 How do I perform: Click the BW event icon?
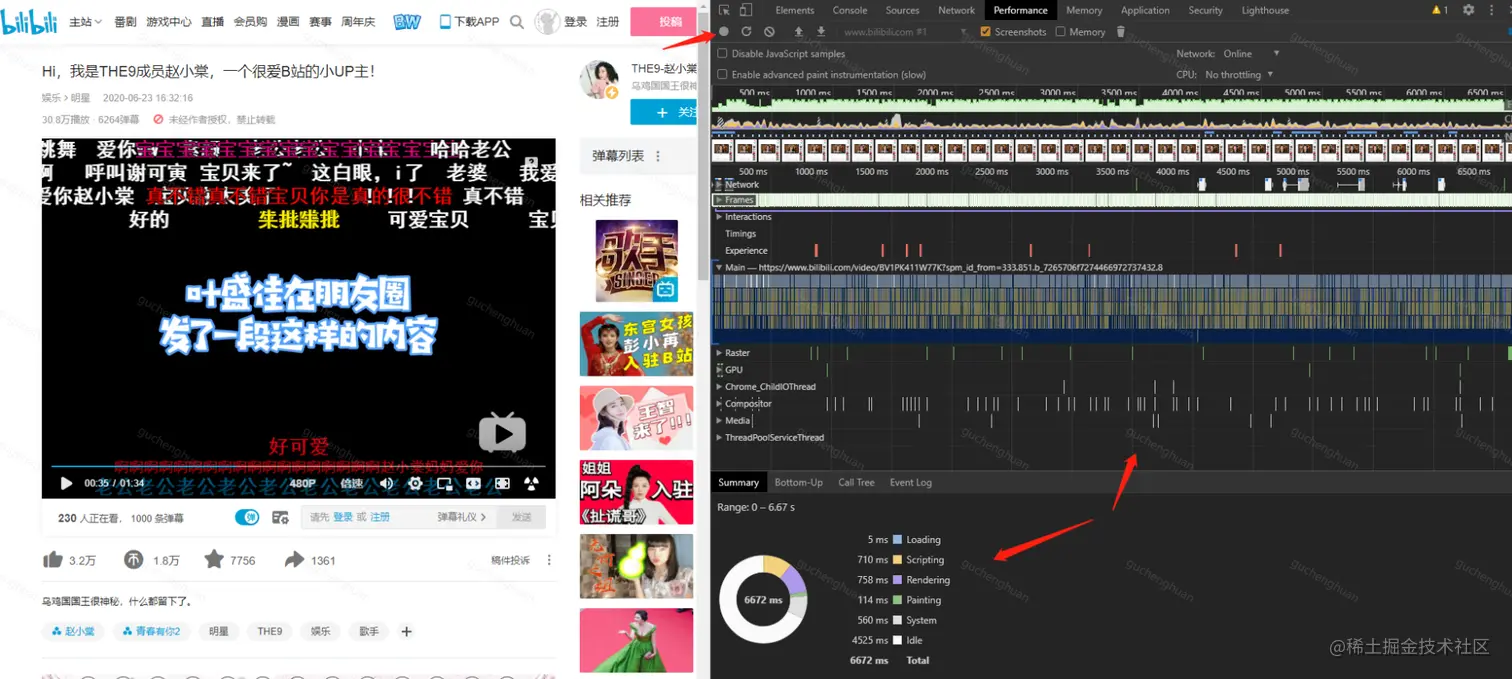tap(407, 21)
